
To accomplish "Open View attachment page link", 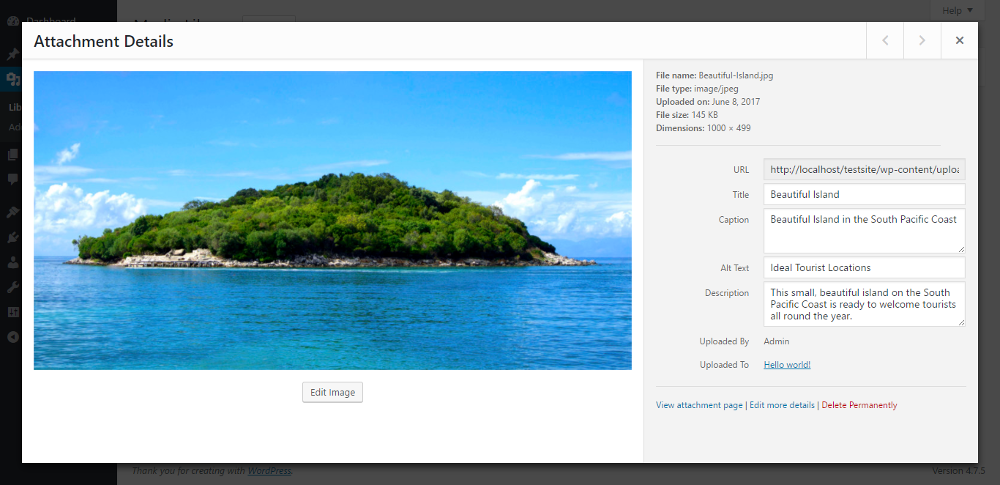I will [699, 405].
